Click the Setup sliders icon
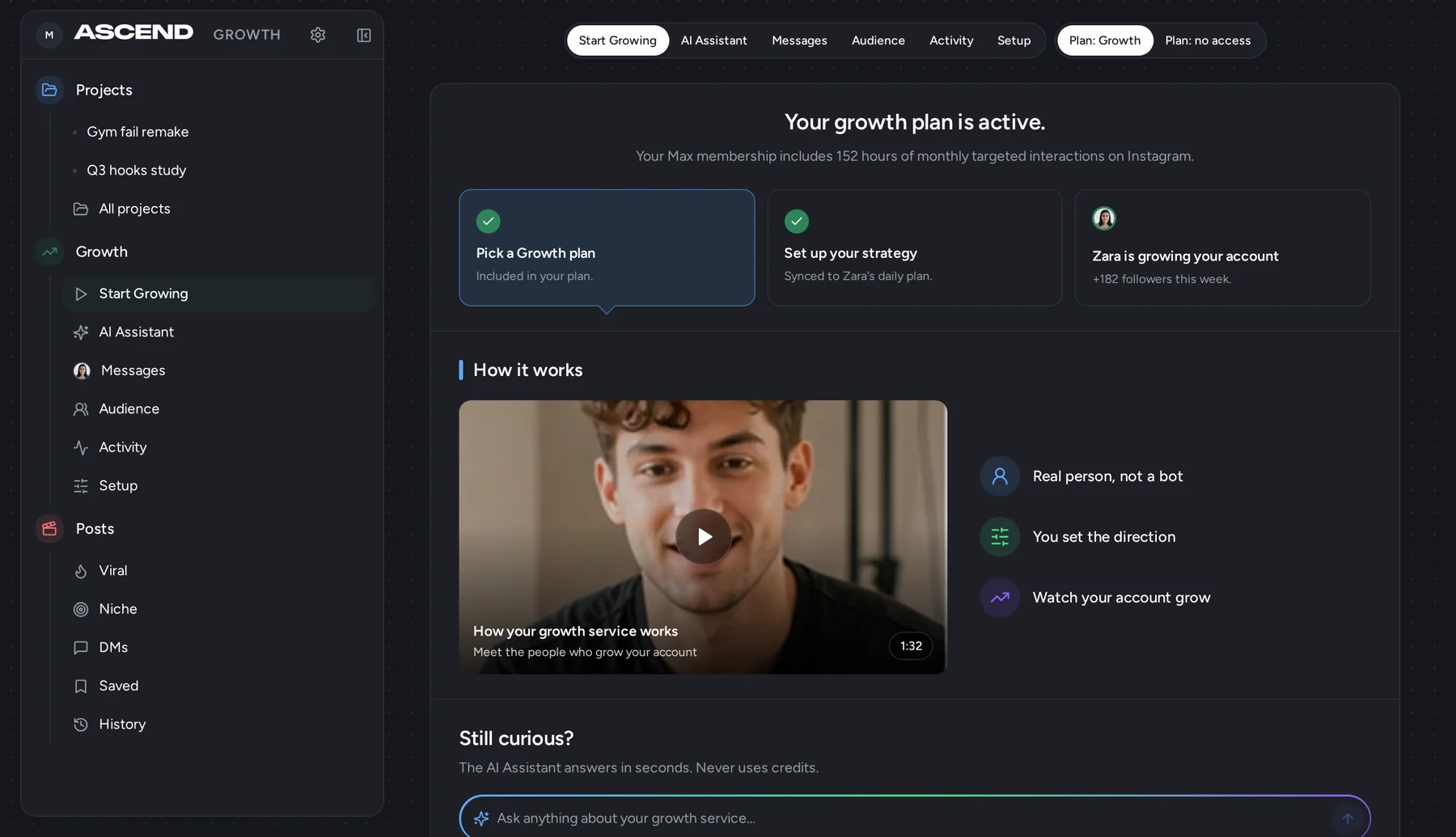 (81, 486)
